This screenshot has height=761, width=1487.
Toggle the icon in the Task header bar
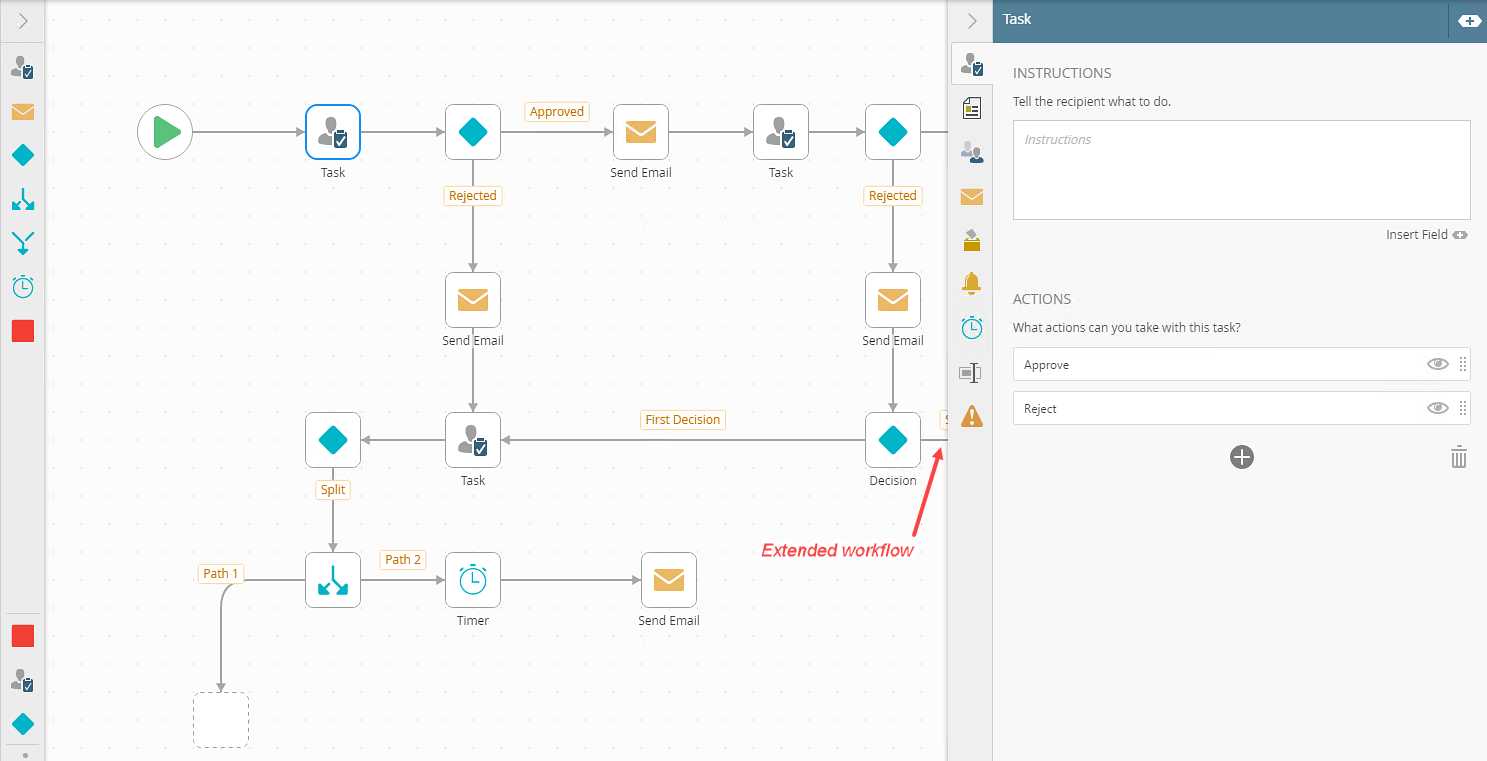coord(1469,21)
